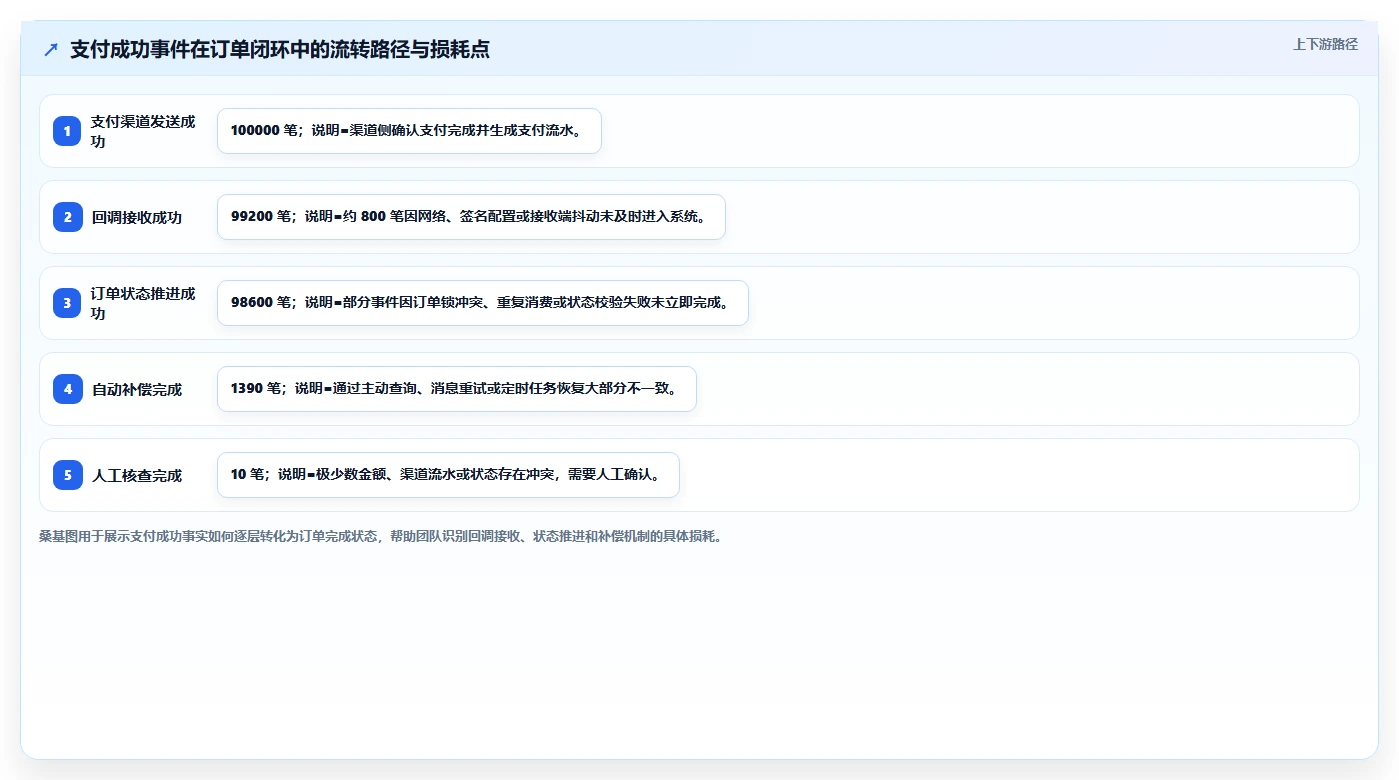Click the 支付渠道发送成功 step label
Image resolution: width=1399 pixels, height=780 pixels.
pyautogui.click(x=143, y=131)
